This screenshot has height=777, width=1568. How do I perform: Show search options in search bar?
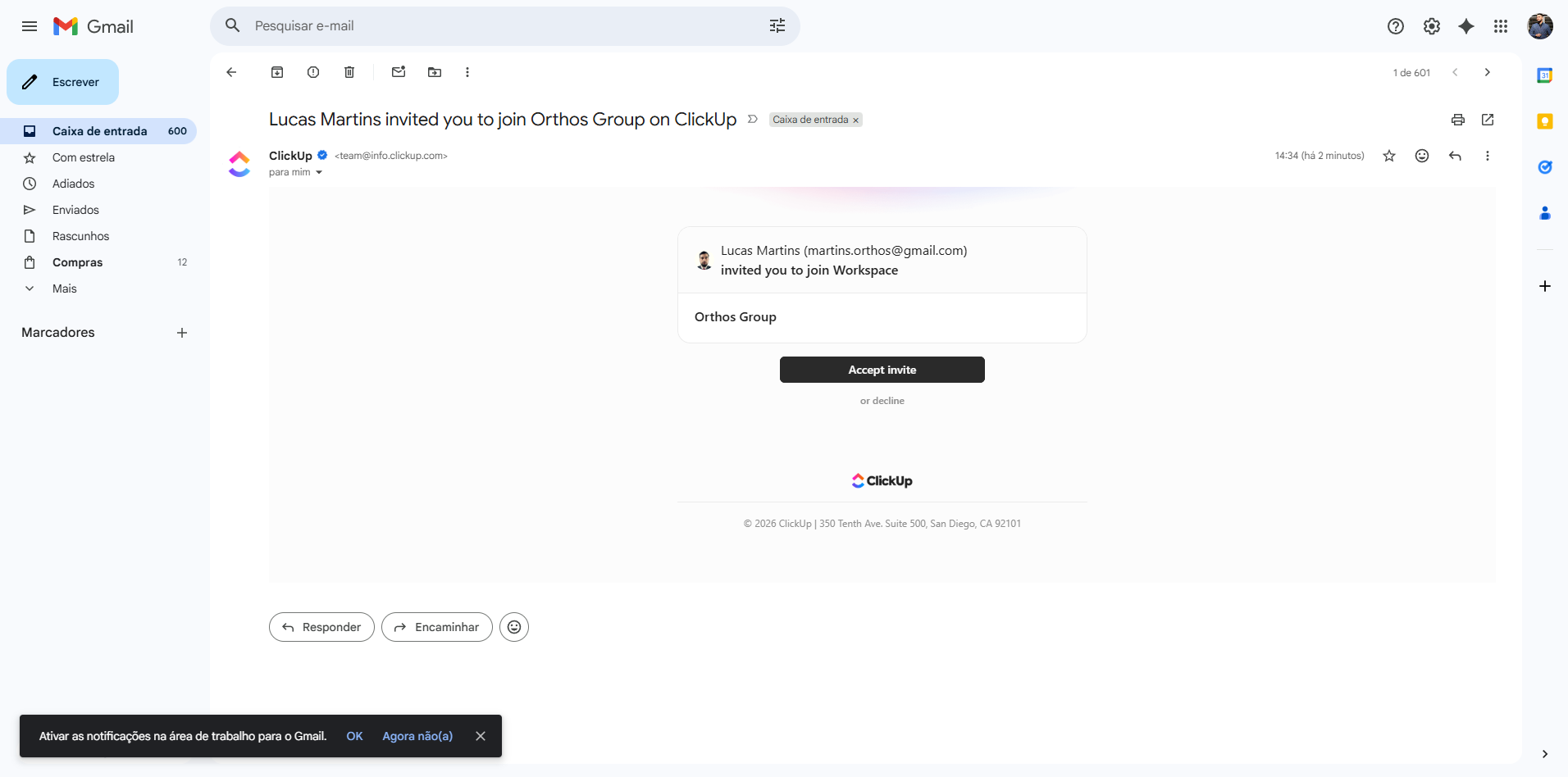pos(777,26)
